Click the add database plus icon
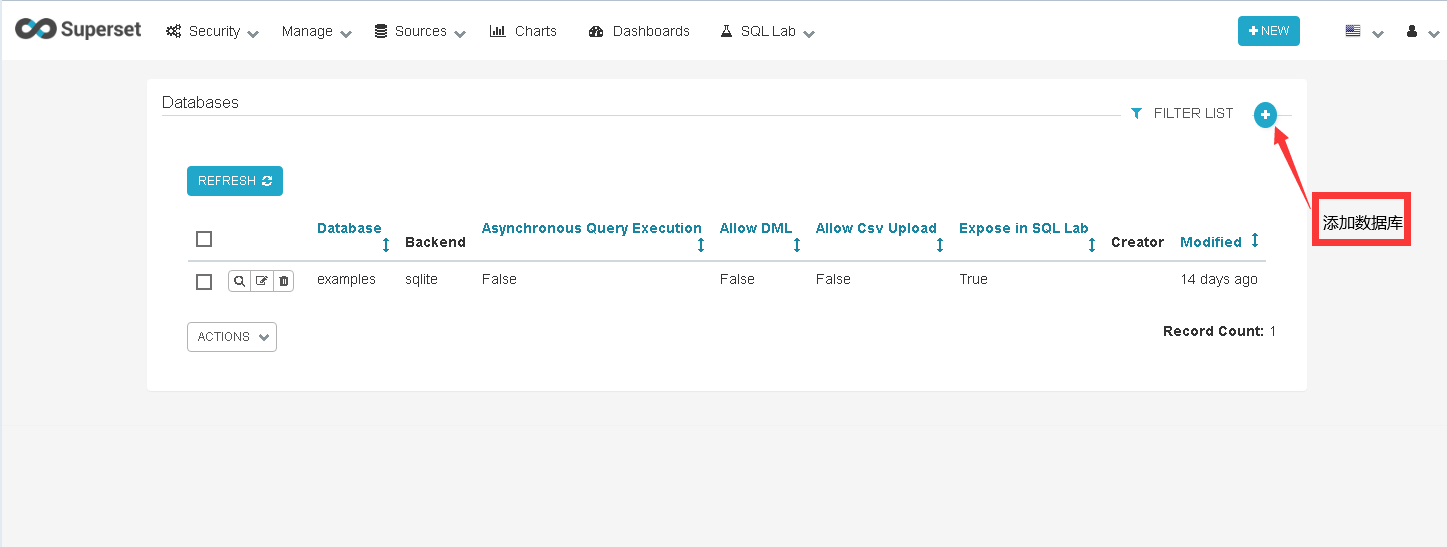 click(x=1265, y=115)
